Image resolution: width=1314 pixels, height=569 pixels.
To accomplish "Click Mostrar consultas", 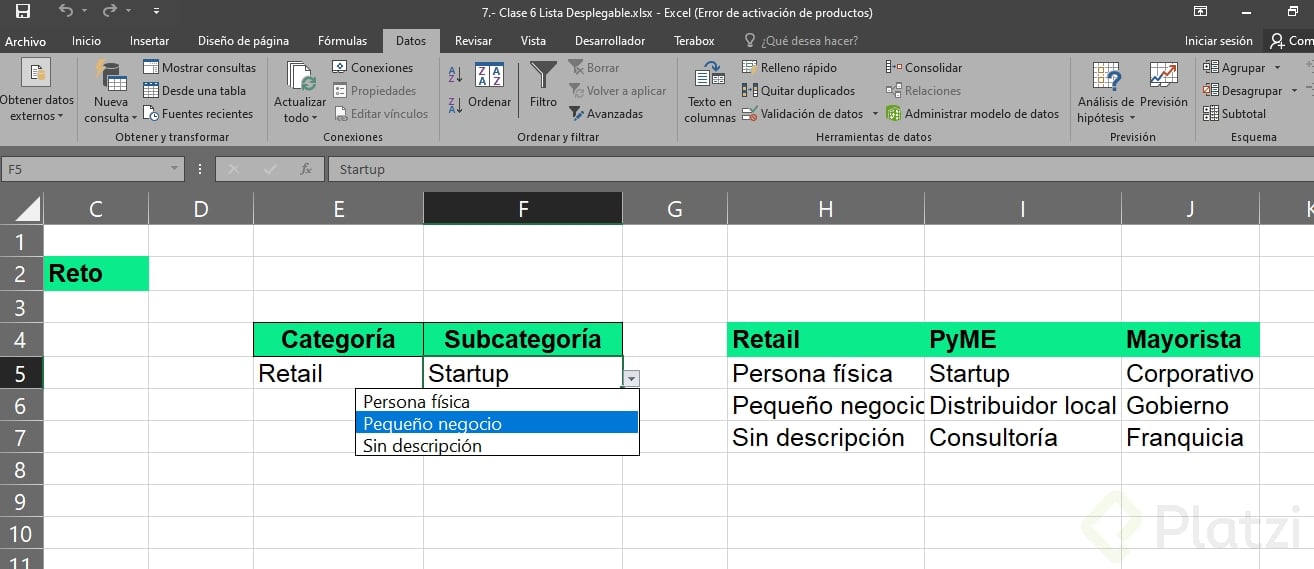I will tap(199, 68).
